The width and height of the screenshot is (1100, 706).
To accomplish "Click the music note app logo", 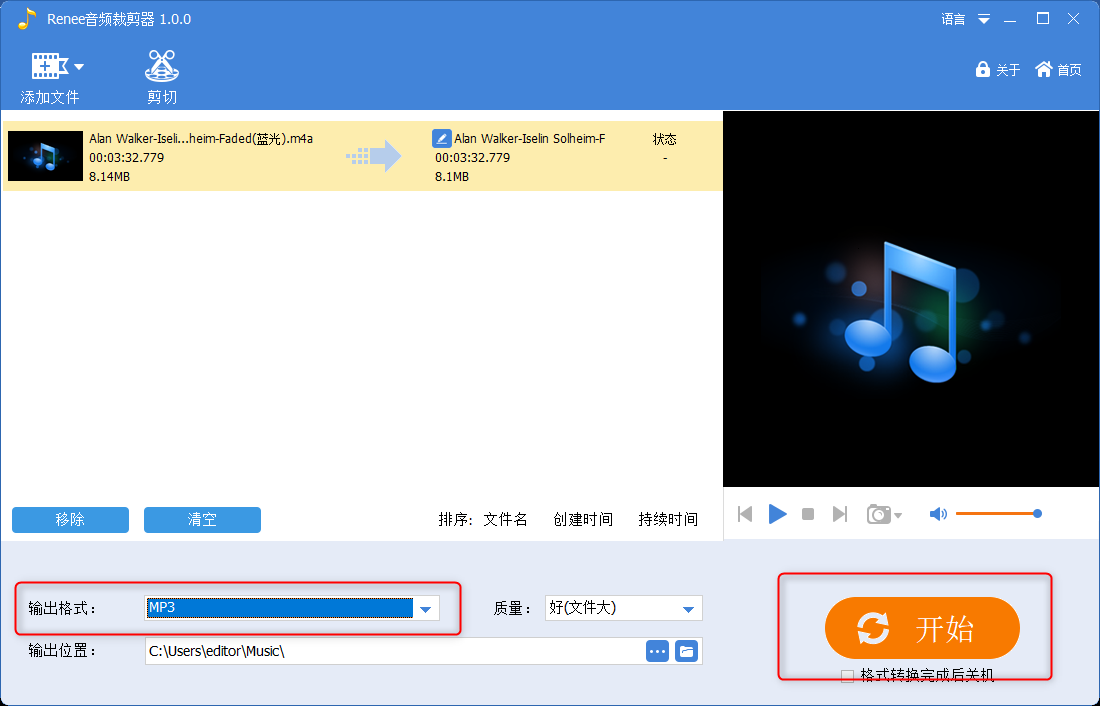I will (x=26, y=19).
